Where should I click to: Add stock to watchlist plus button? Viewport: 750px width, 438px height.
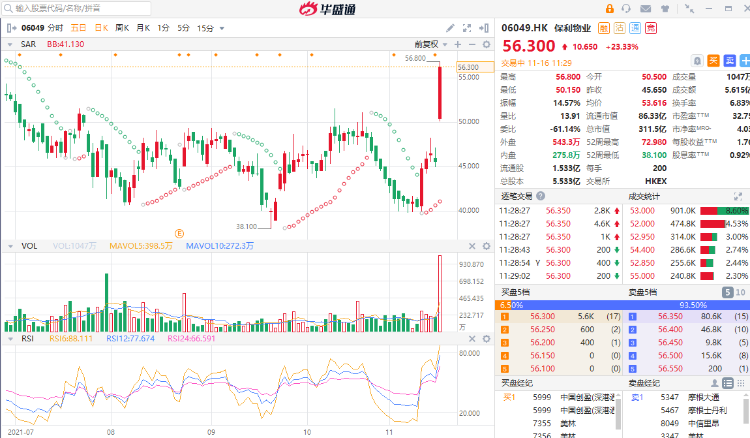tap(745, 61)
